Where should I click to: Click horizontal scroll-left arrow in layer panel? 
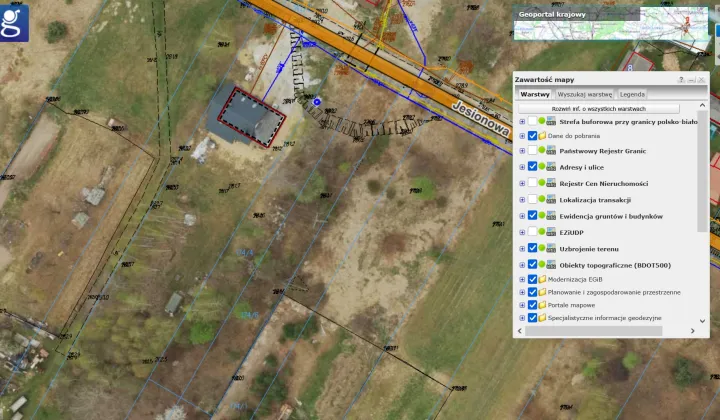[x=520, y=330]
